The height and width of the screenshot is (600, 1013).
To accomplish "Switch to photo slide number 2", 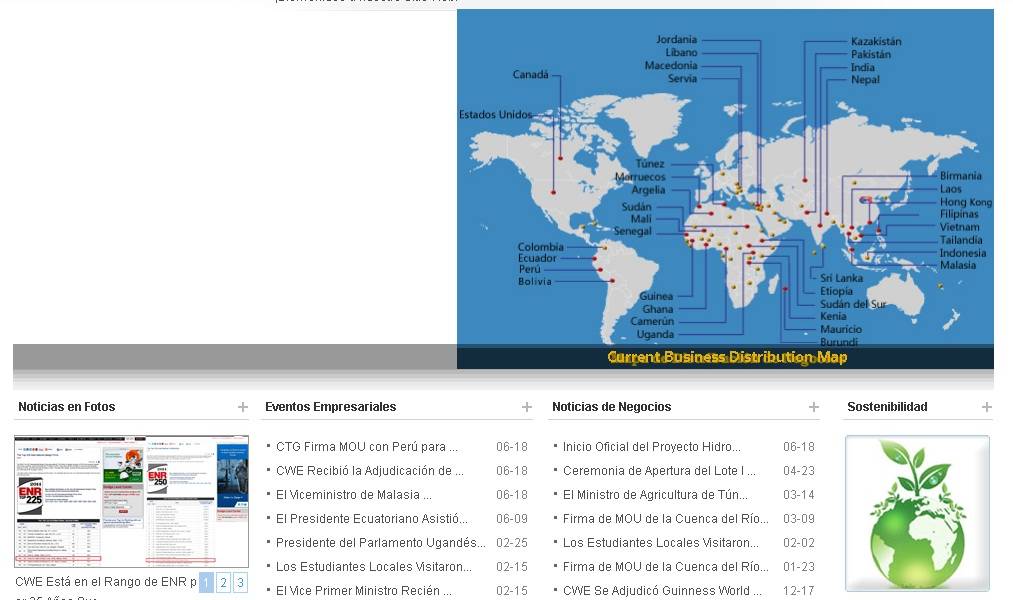I will tap(223, 583).
